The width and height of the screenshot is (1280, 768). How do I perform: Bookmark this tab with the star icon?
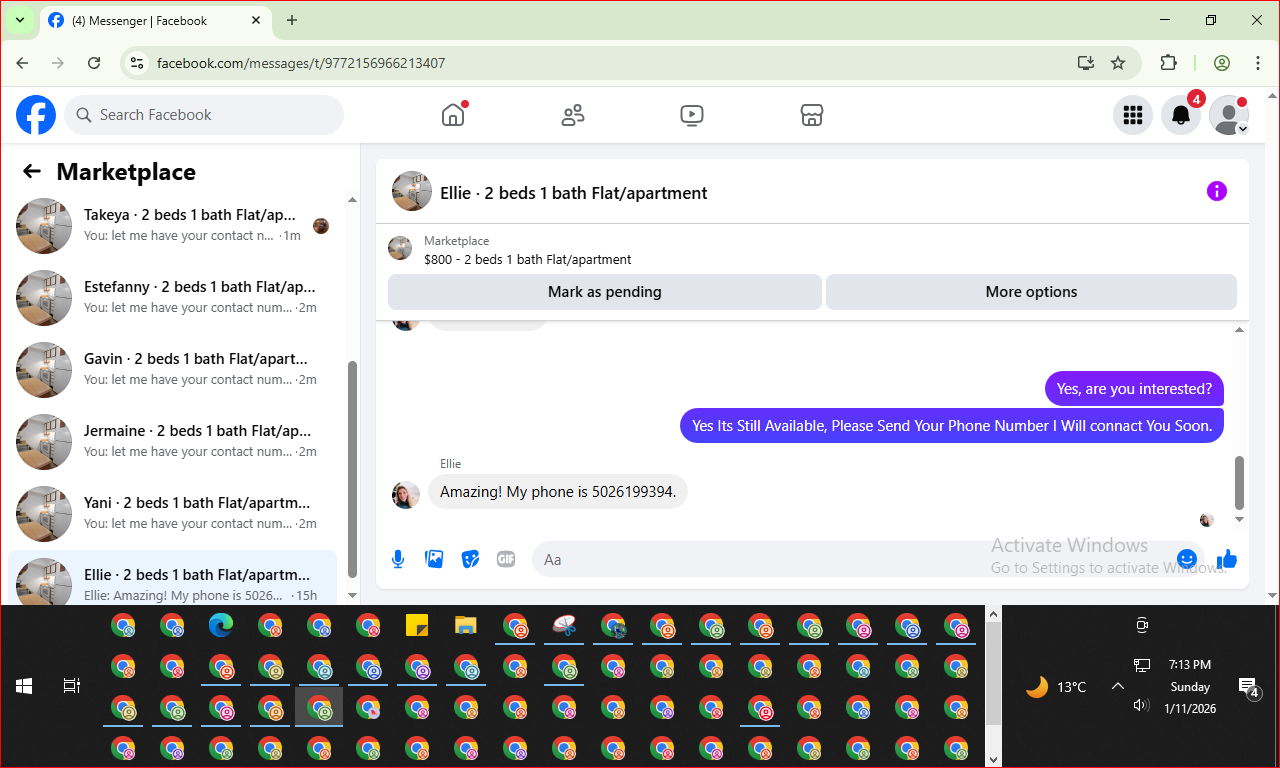tap(1118, 63)
